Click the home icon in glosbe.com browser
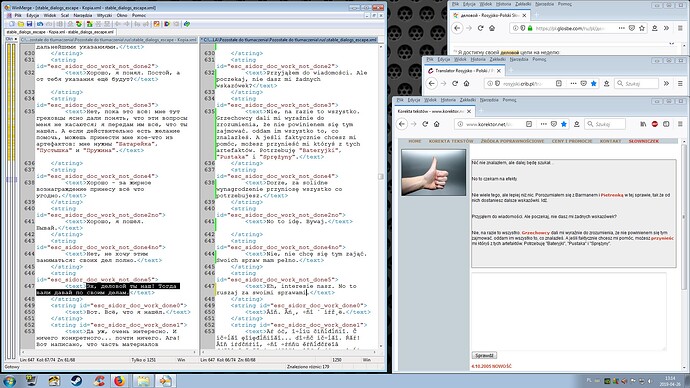The width and height of the screenshot is (690, 388). point(492,28)
